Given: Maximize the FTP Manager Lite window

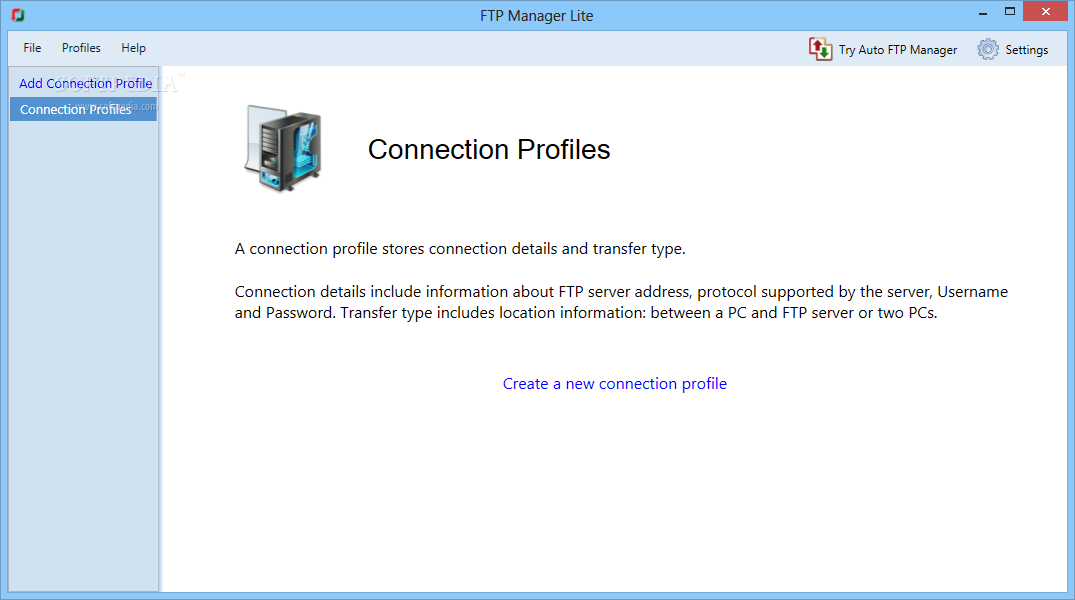Looking at the screenshot, I should tap(1009, 12).
